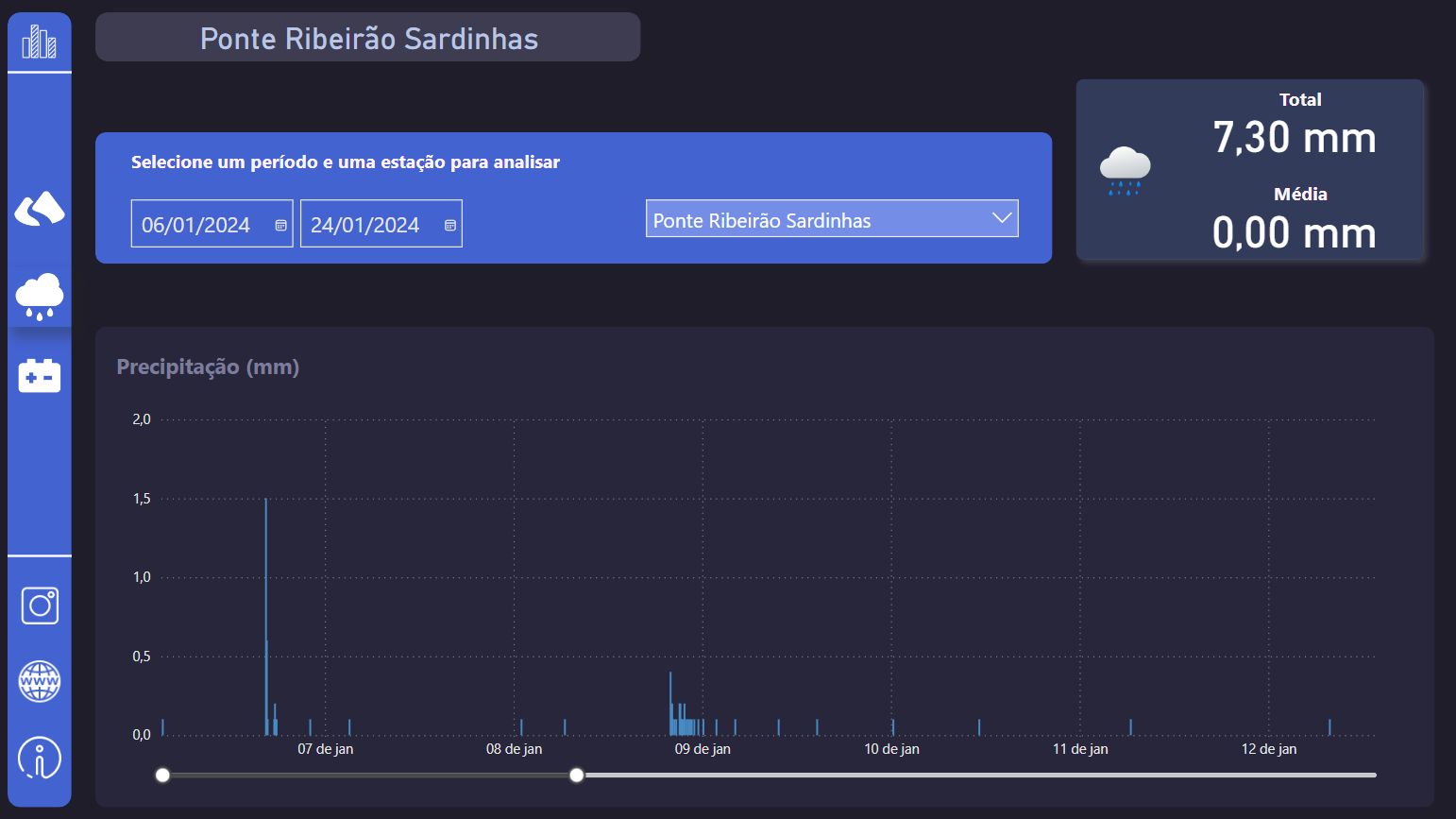Click the Total 7,30 mm value

(1295, 138)
